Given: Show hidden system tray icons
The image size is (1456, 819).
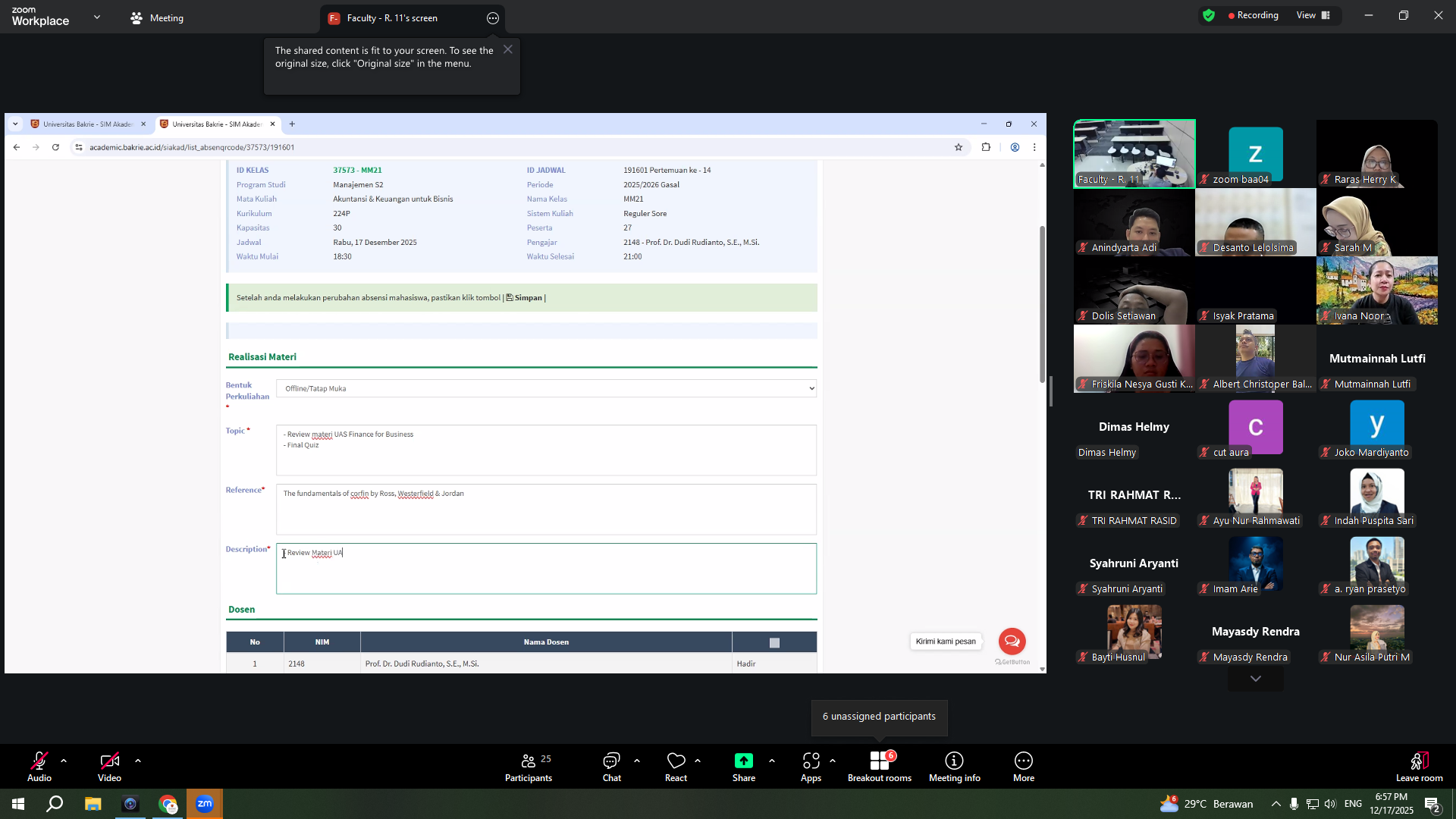Looking at the screenshot, I should click(1276, 804).
